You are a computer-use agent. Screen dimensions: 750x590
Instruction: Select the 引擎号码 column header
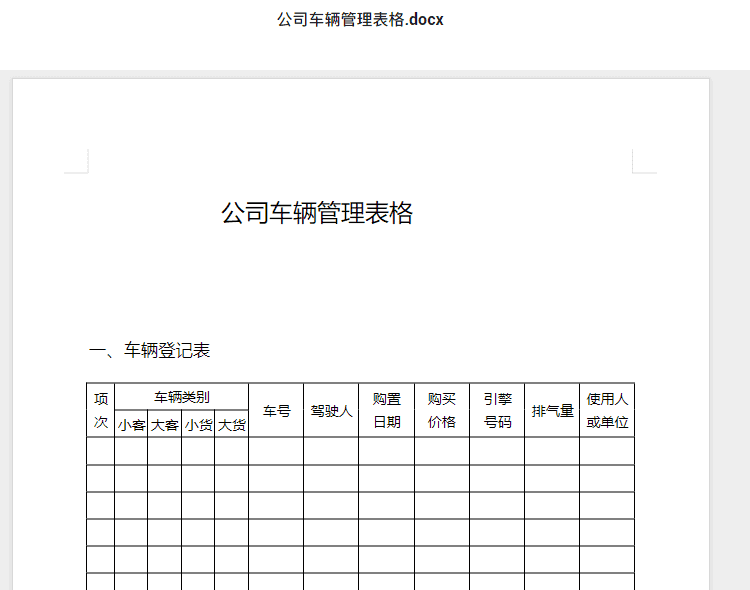(497, 410)
